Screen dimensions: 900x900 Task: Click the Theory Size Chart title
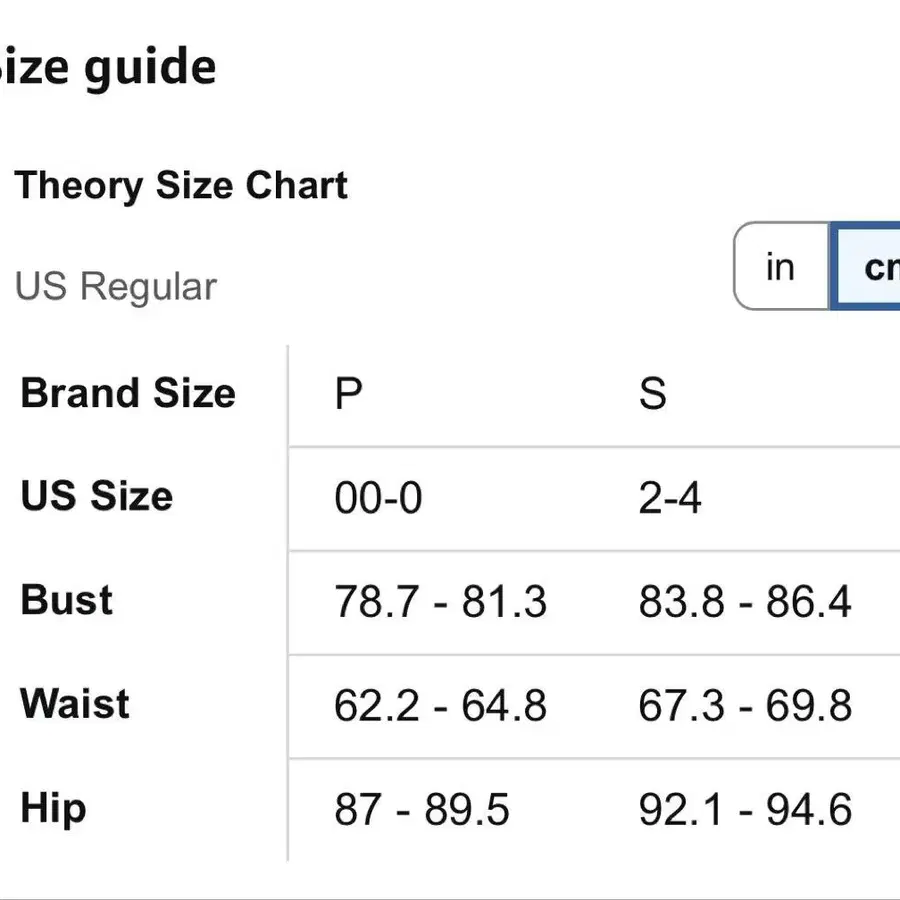pos(181,186)
